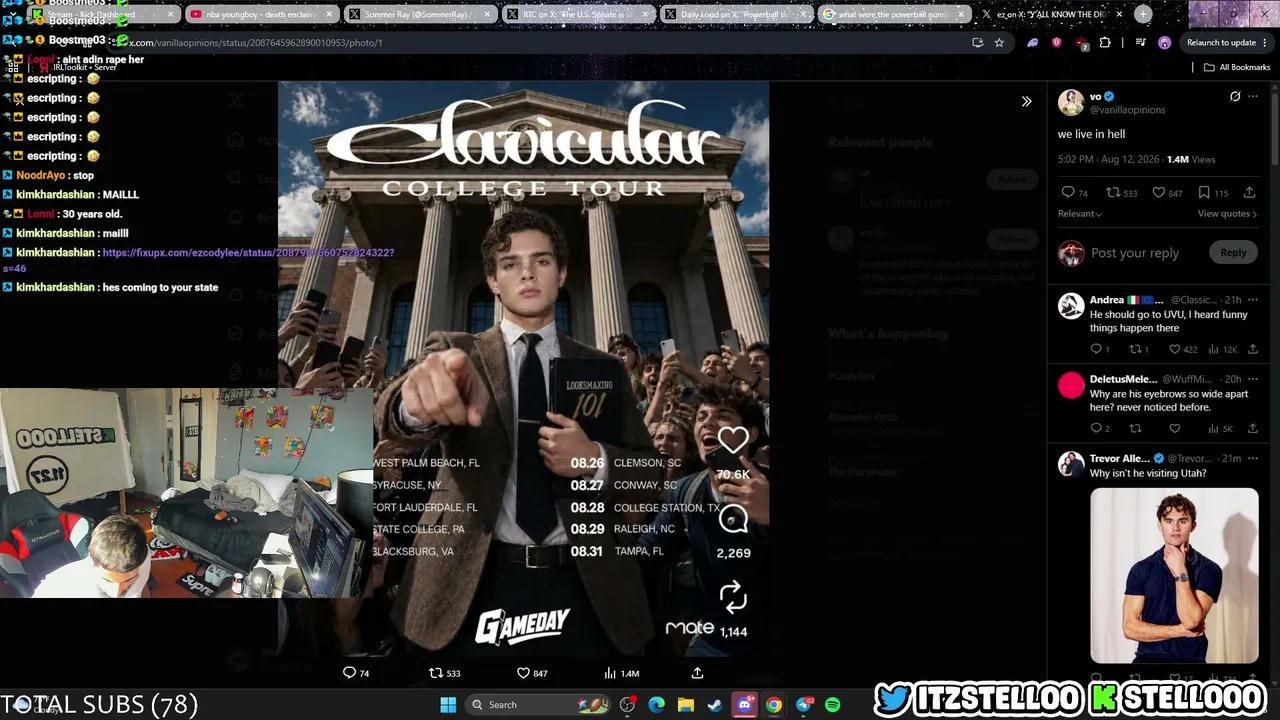The width and height of the screenshot is (1280, 720).
Task: Open File Explorer from the taskbar
Action: point(686,705)
